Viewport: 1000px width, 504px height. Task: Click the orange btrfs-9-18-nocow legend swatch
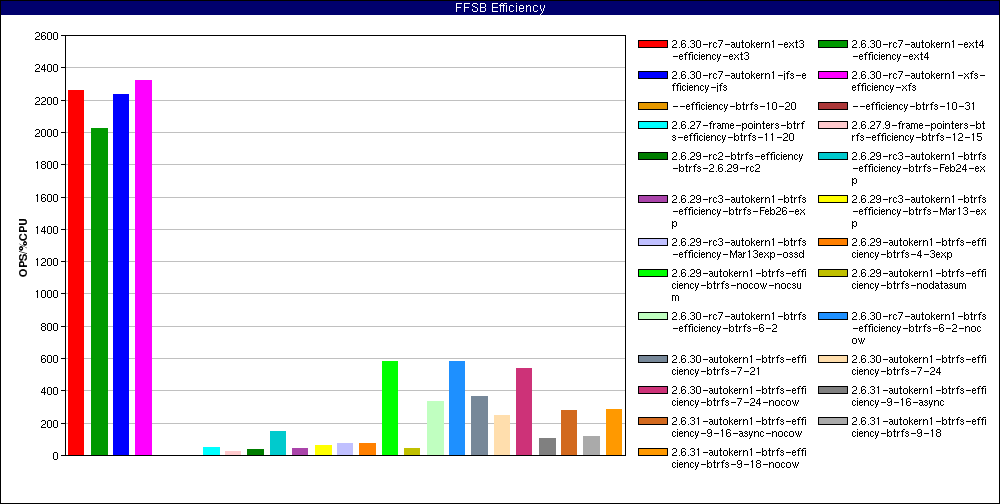[x=652, y=452]
